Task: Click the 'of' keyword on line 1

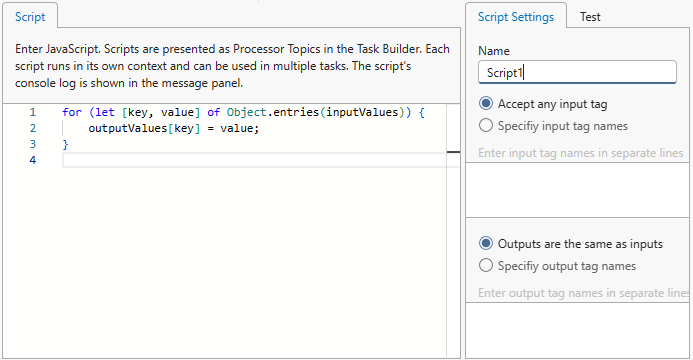Action: pos(213,112)
